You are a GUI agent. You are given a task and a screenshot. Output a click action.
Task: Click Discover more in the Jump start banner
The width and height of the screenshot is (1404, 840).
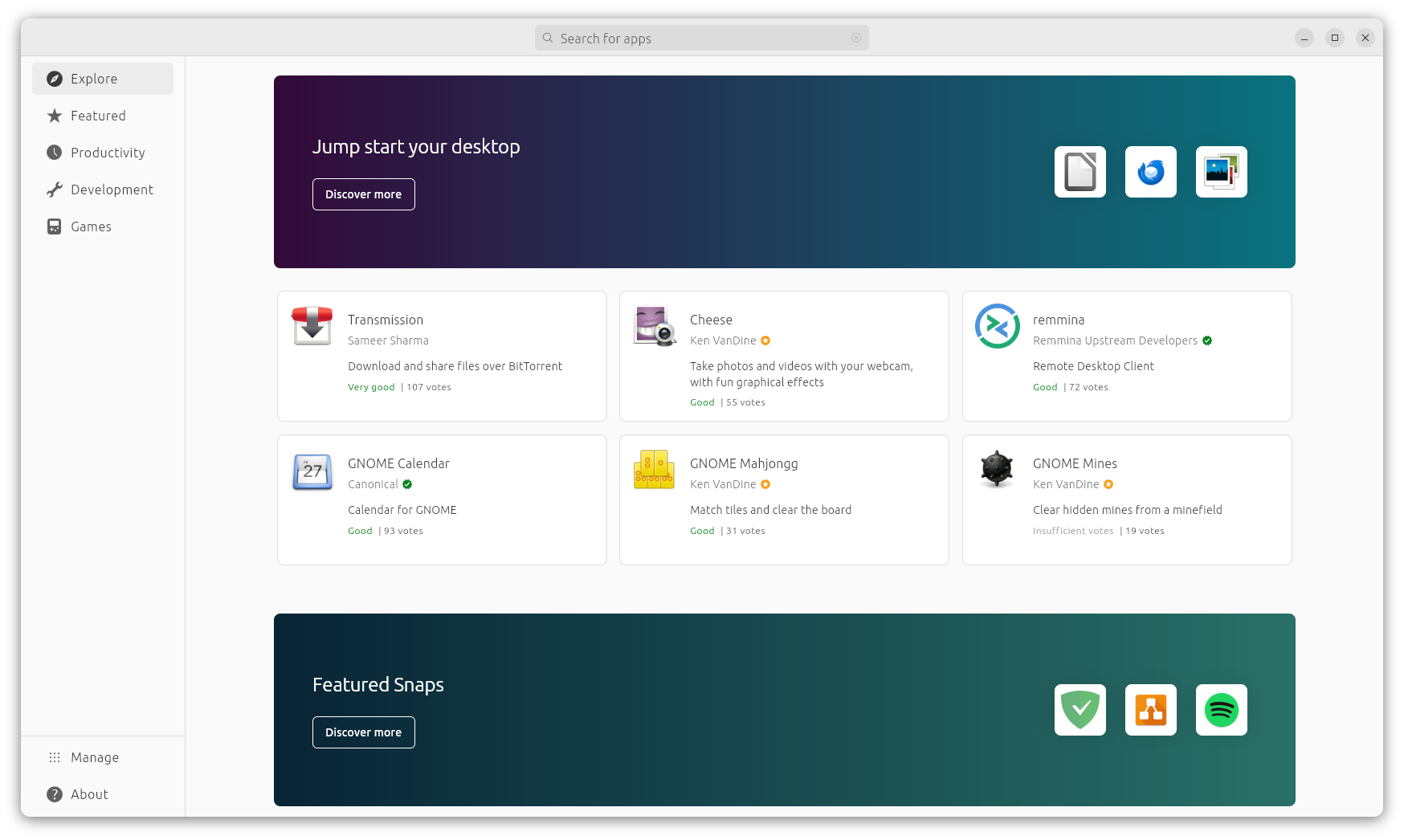(363, 194)
